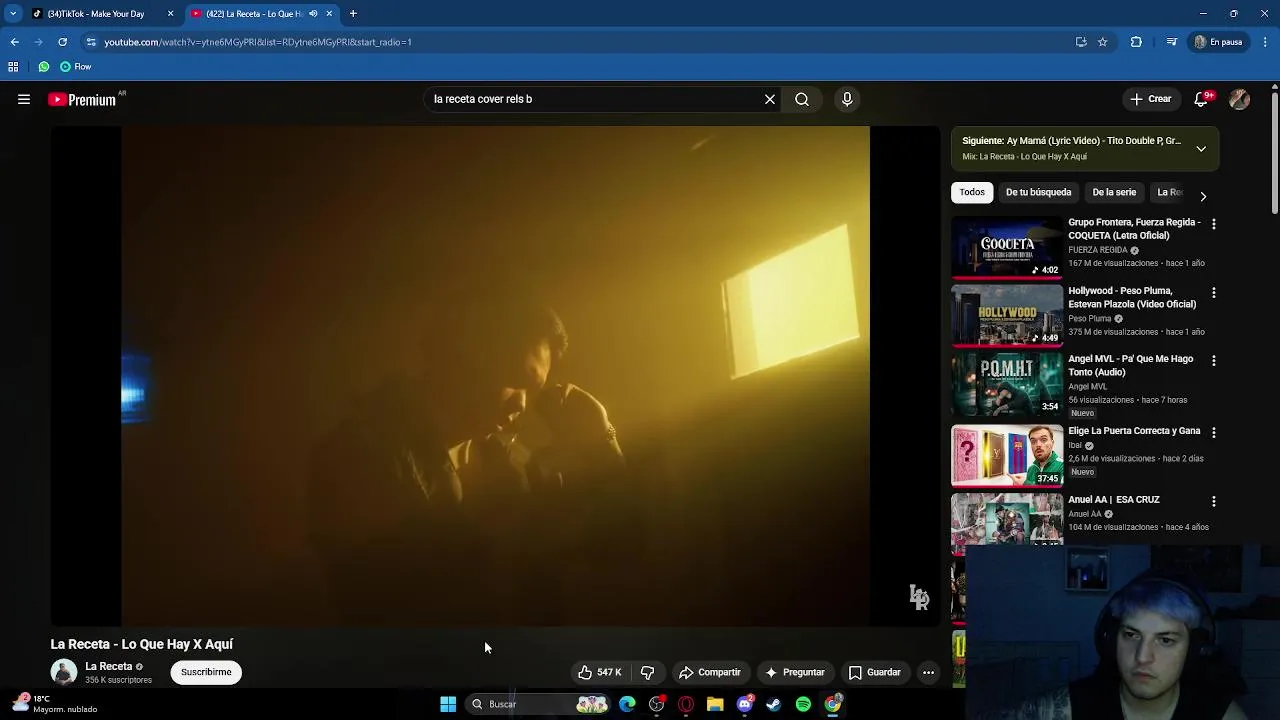Open Anuel AA ESA CRUZ video title
Screen dimensions: 1280x720
click(1114, 500)
